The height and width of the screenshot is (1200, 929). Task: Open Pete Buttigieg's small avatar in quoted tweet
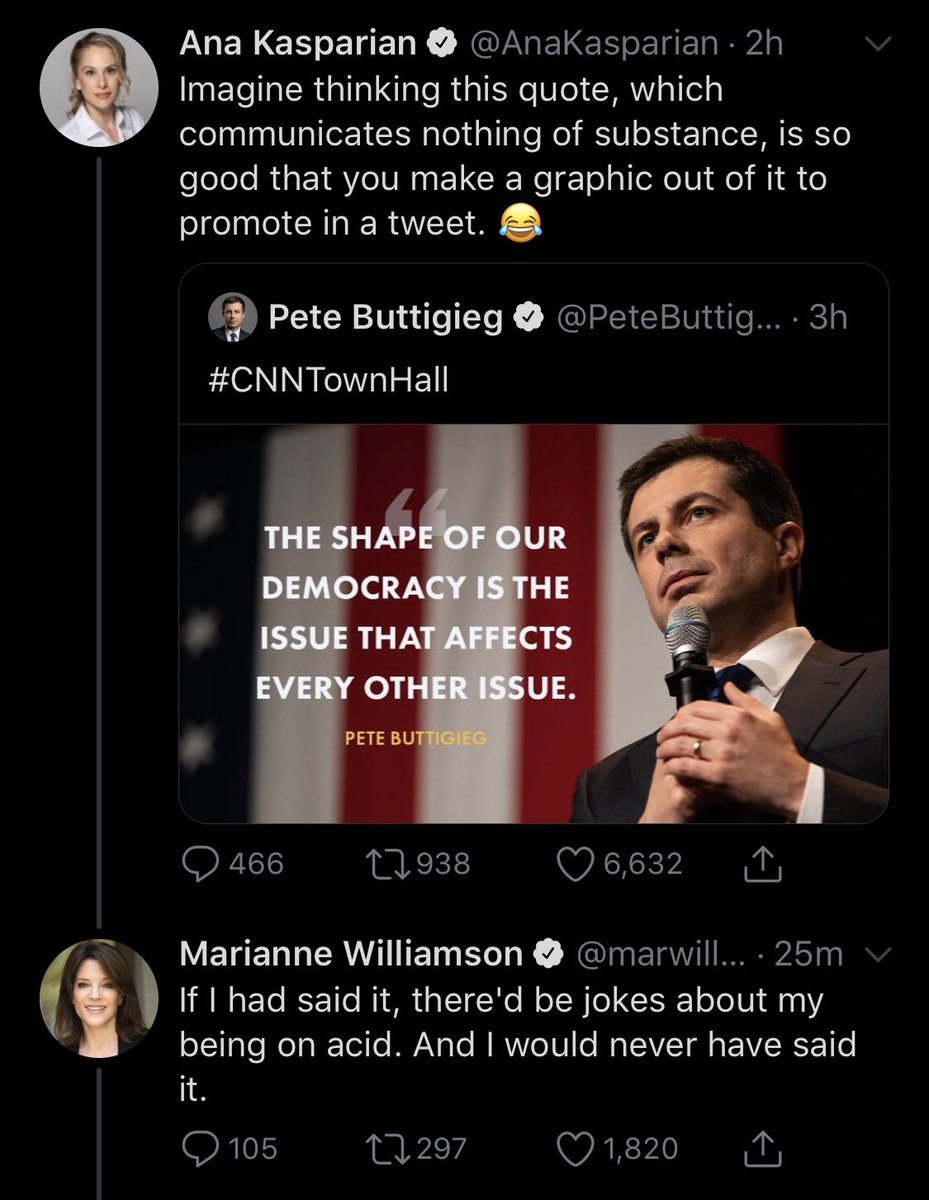232,319
